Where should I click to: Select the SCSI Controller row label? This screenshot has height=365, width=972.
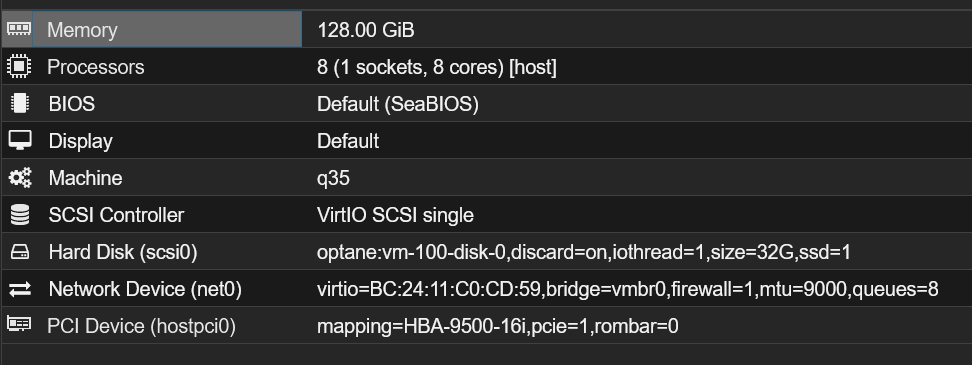[x=116, y=215]
